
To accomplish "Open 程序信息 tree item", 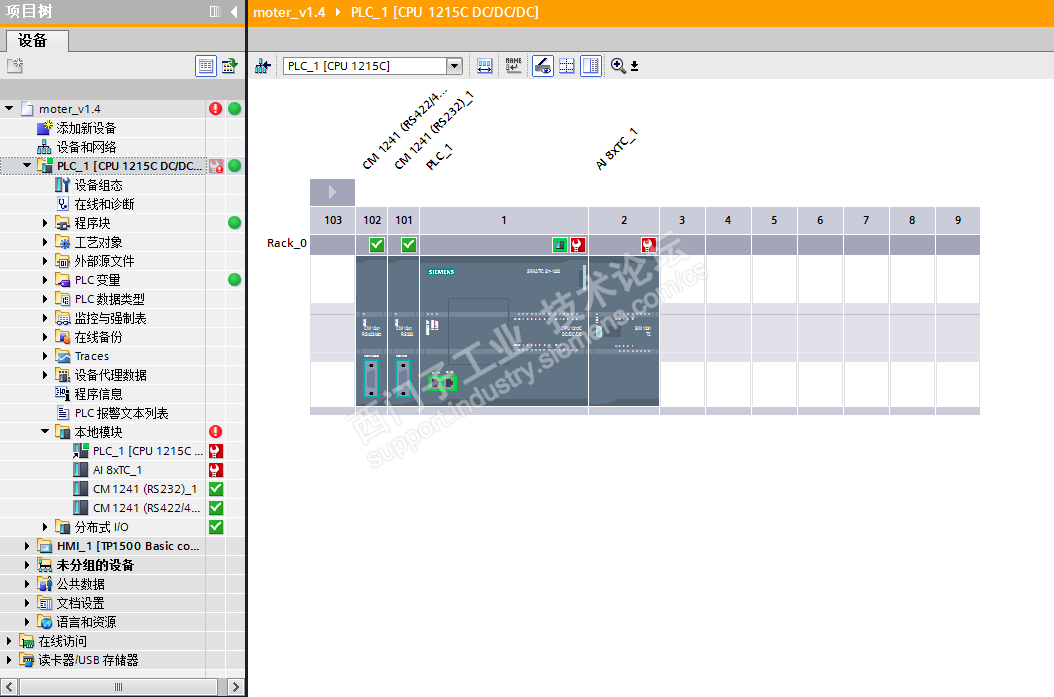I will click(x=98, y=394).
